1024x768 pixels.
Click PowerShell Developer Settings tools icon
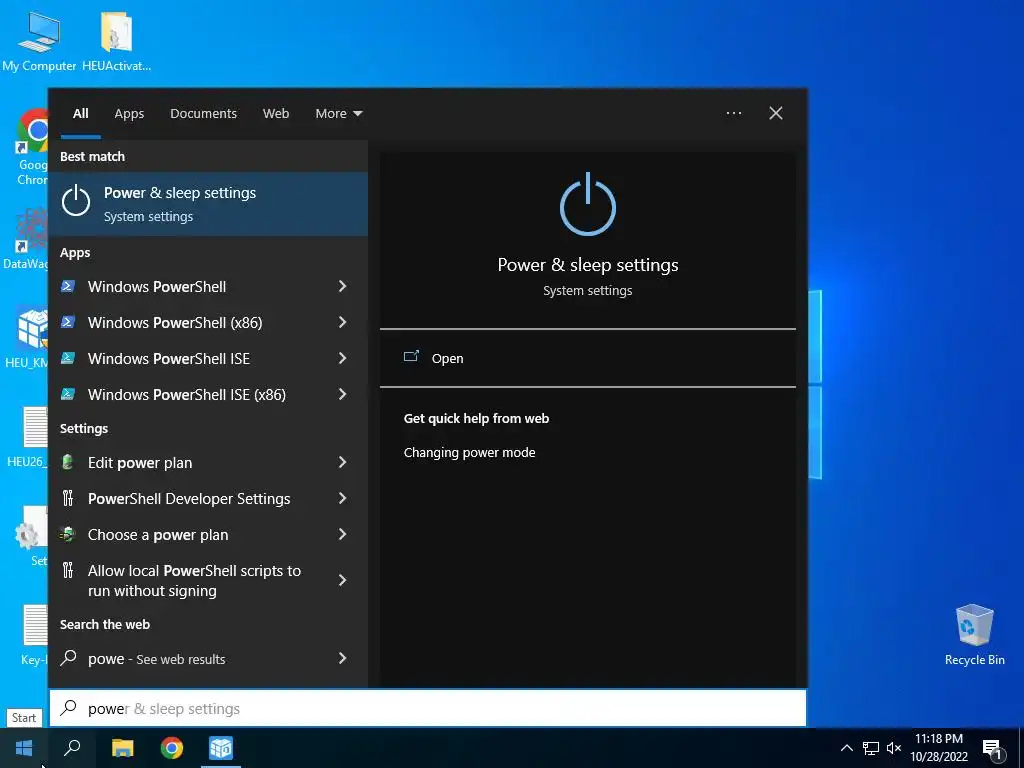click(68, 498)
